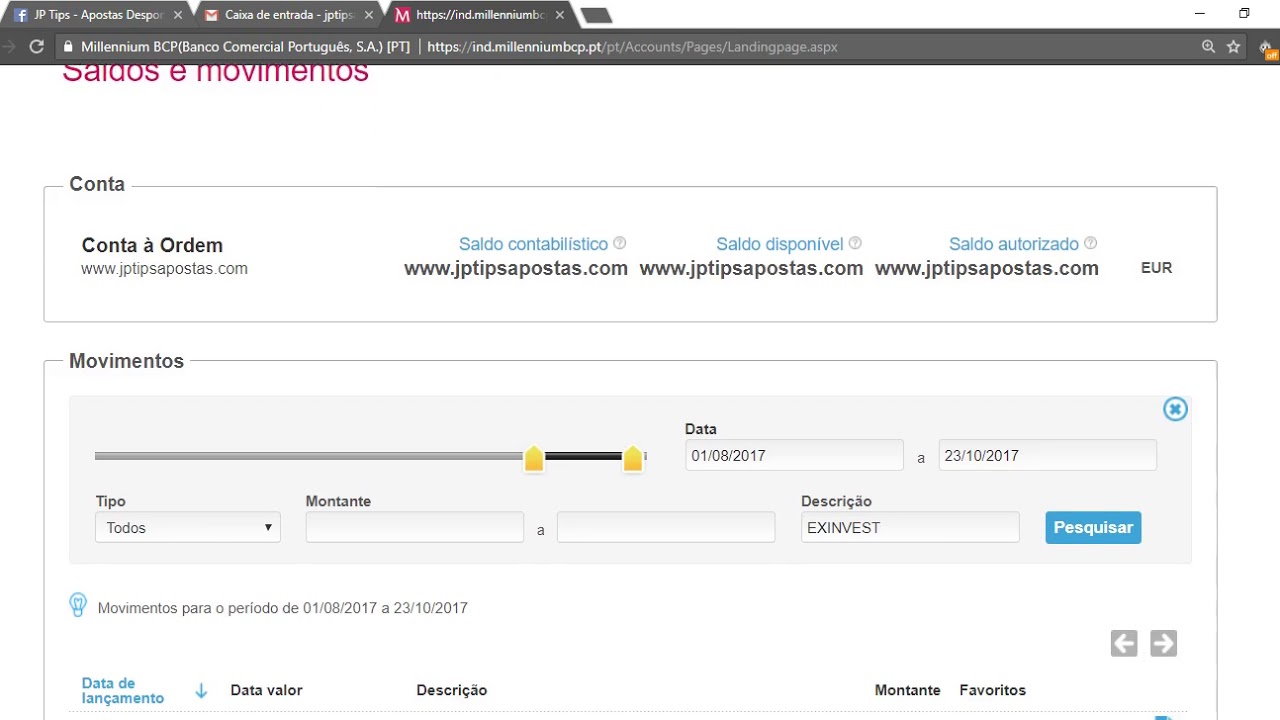Click the zoom magnifier icon in address bar

pyautogui.click(x=1208, y=47)
